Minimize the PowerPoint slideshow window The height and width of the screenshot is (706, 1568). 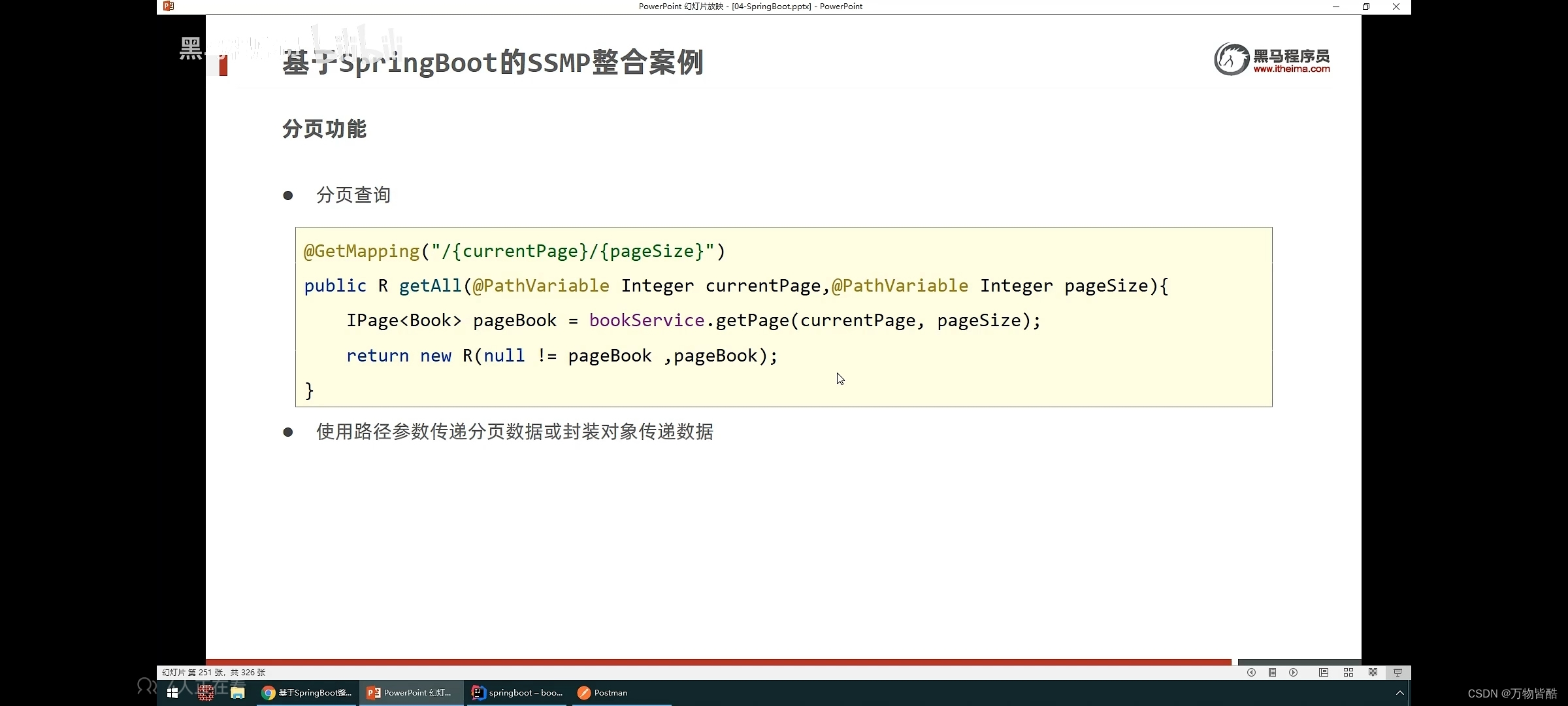[1336, 7]
